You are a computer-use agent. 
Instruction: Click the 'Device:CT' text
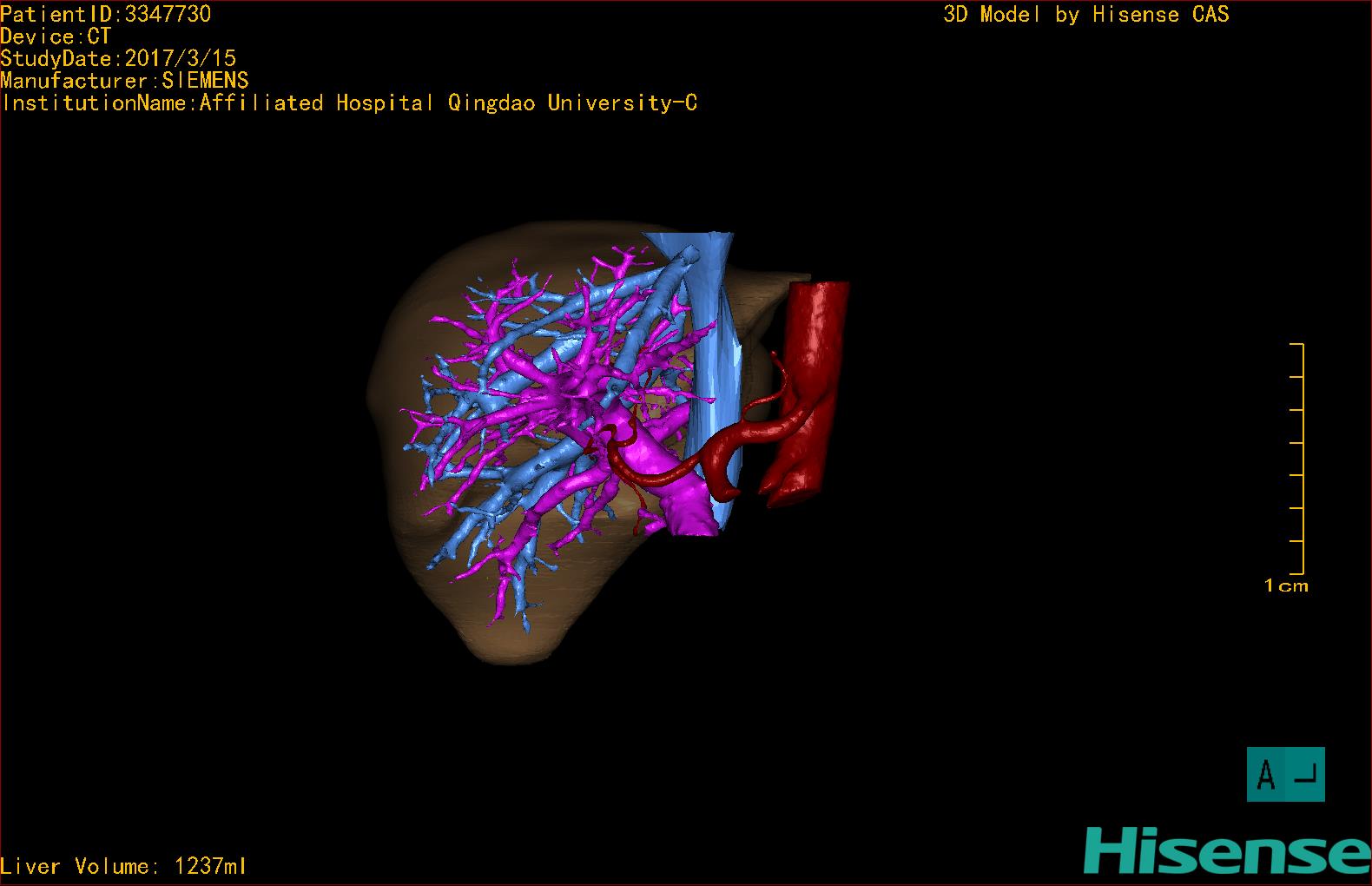[56, 36]
